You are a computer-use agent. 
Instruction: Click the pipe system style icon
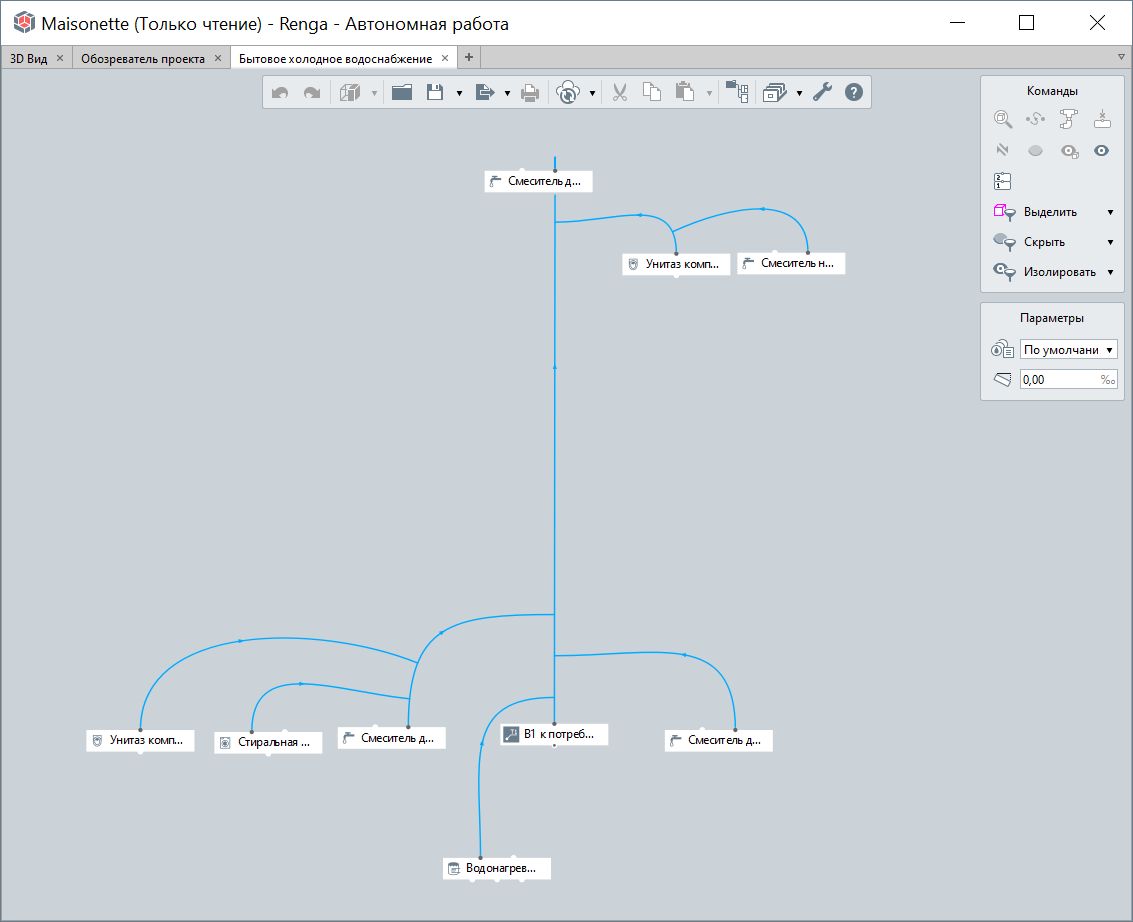pos(1002,350)
